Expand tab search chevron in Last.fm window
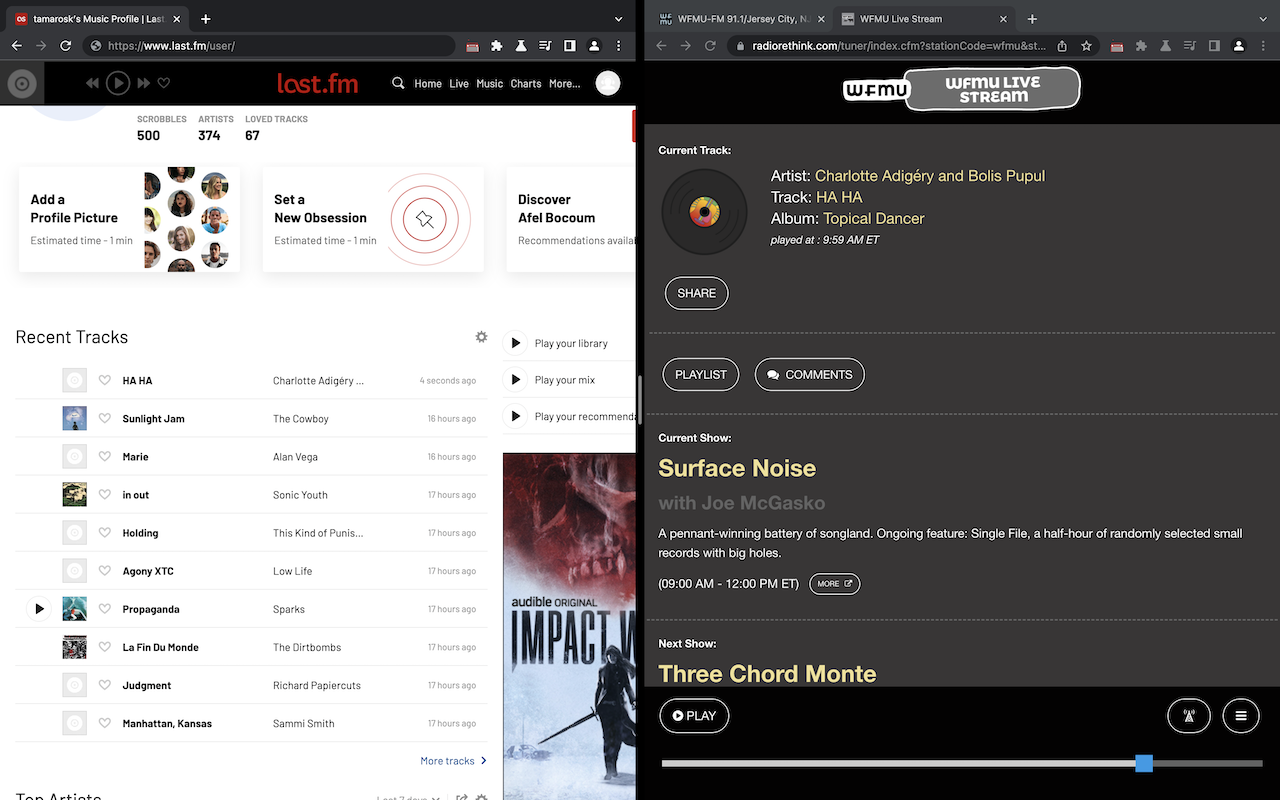Image resolution: width=1280 pixels, height=800 pixels. click(620, 19)
